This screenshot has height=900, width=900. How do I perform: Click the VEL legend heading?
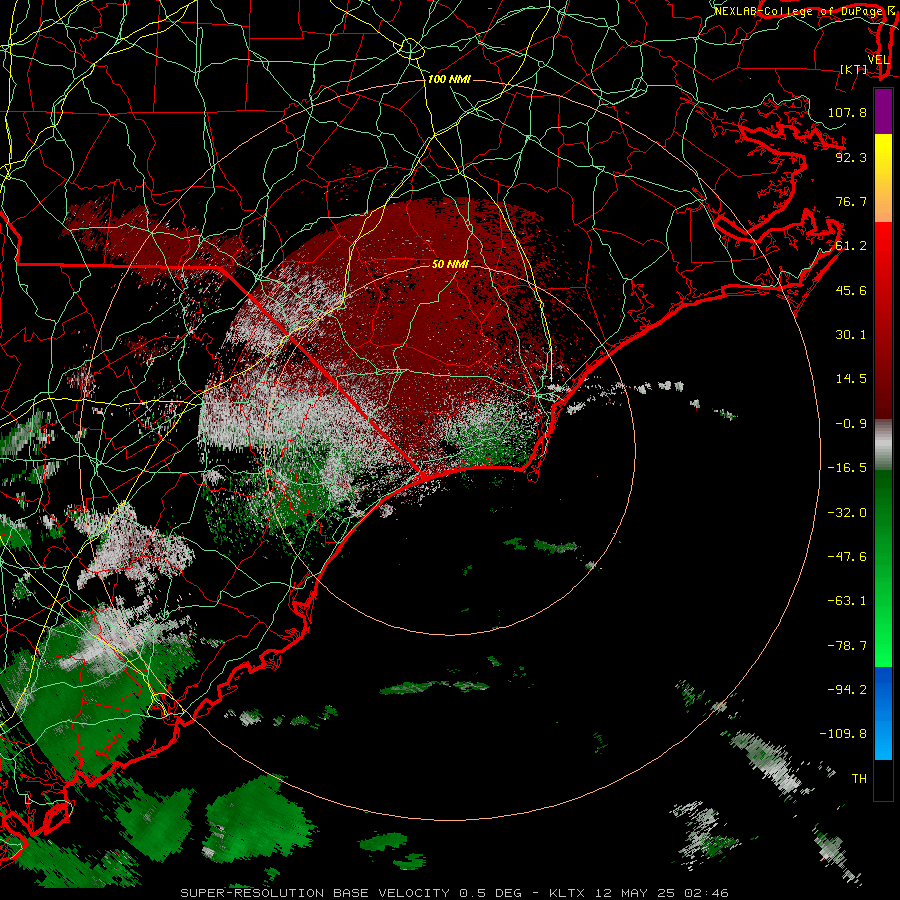pos(878,60)
